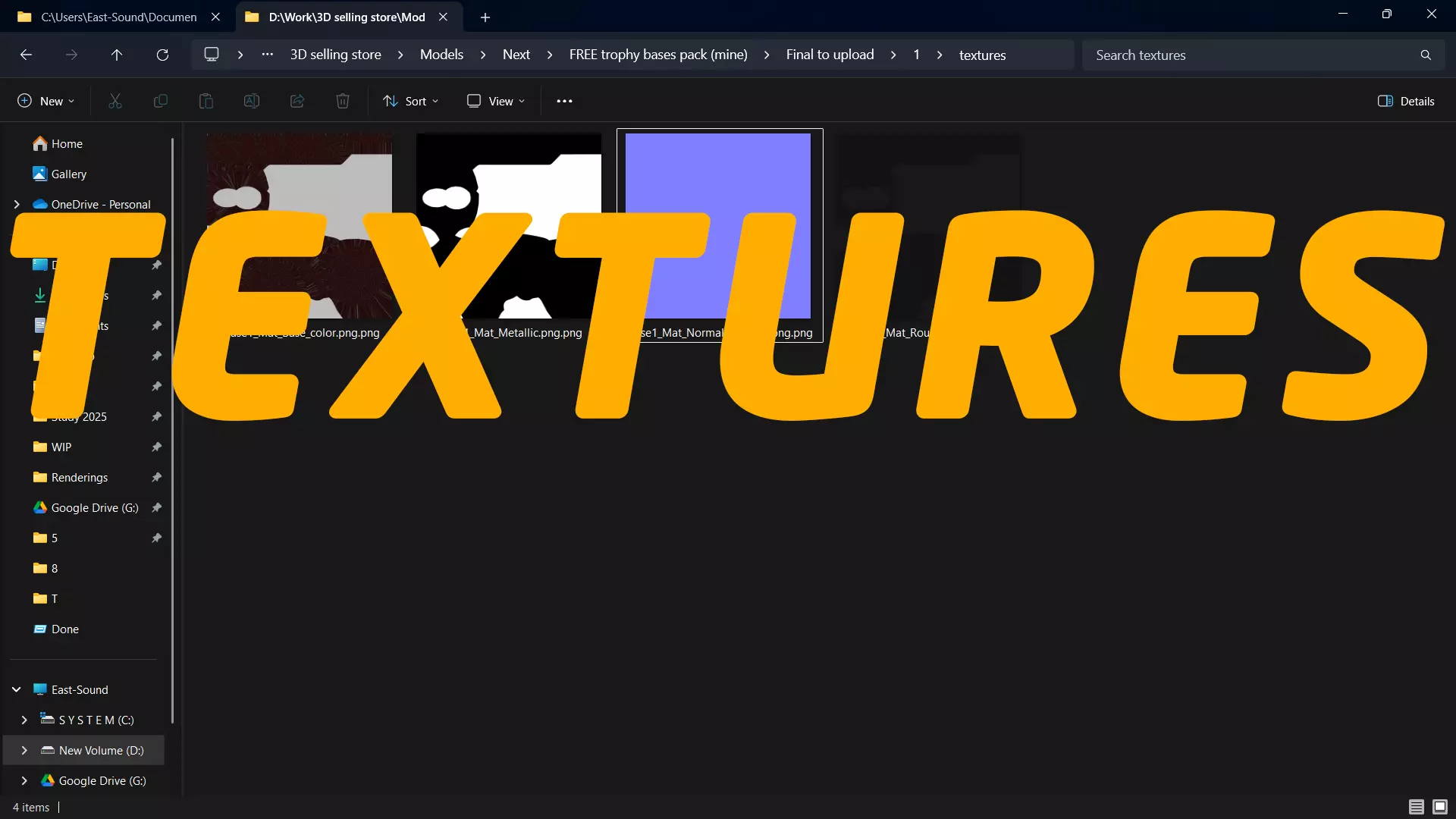Click the Share icon in the toolbar

click(x=297, y=101)
